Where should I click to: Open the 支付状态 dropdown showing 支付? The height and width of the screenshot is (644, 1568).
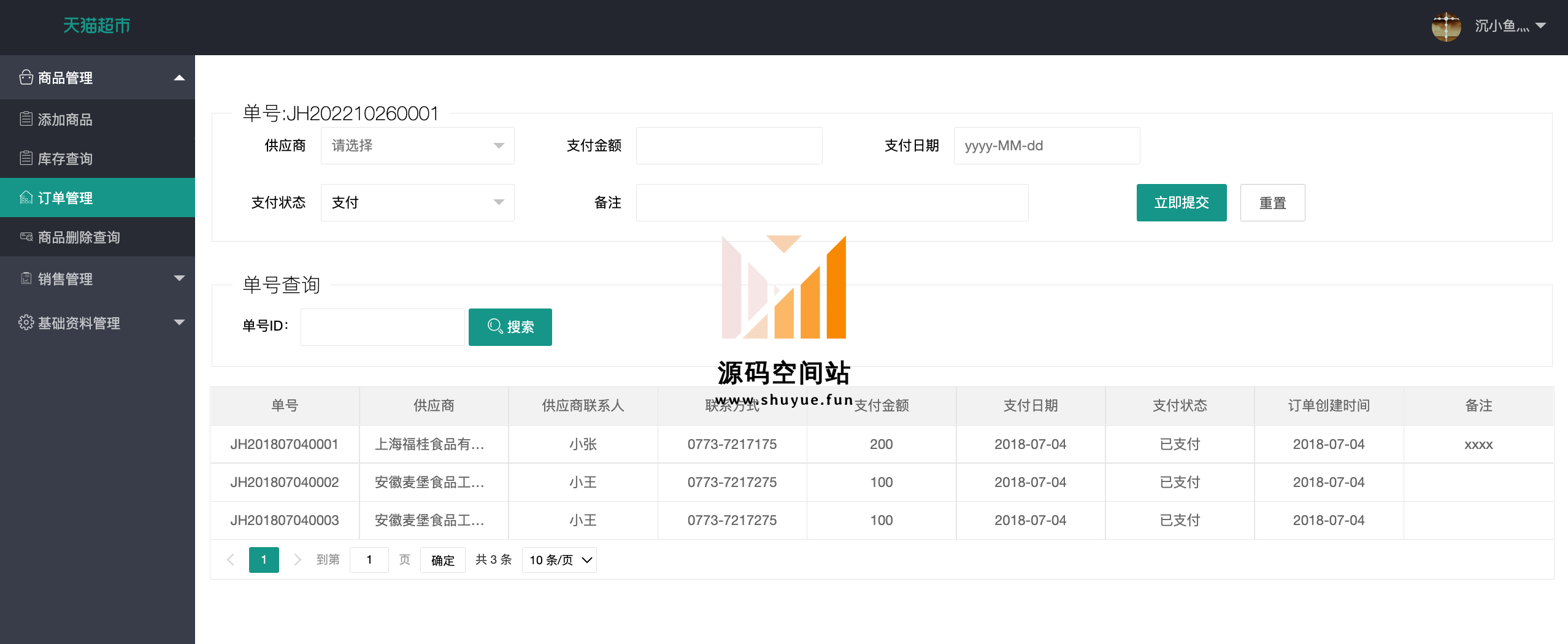point(417,203)
